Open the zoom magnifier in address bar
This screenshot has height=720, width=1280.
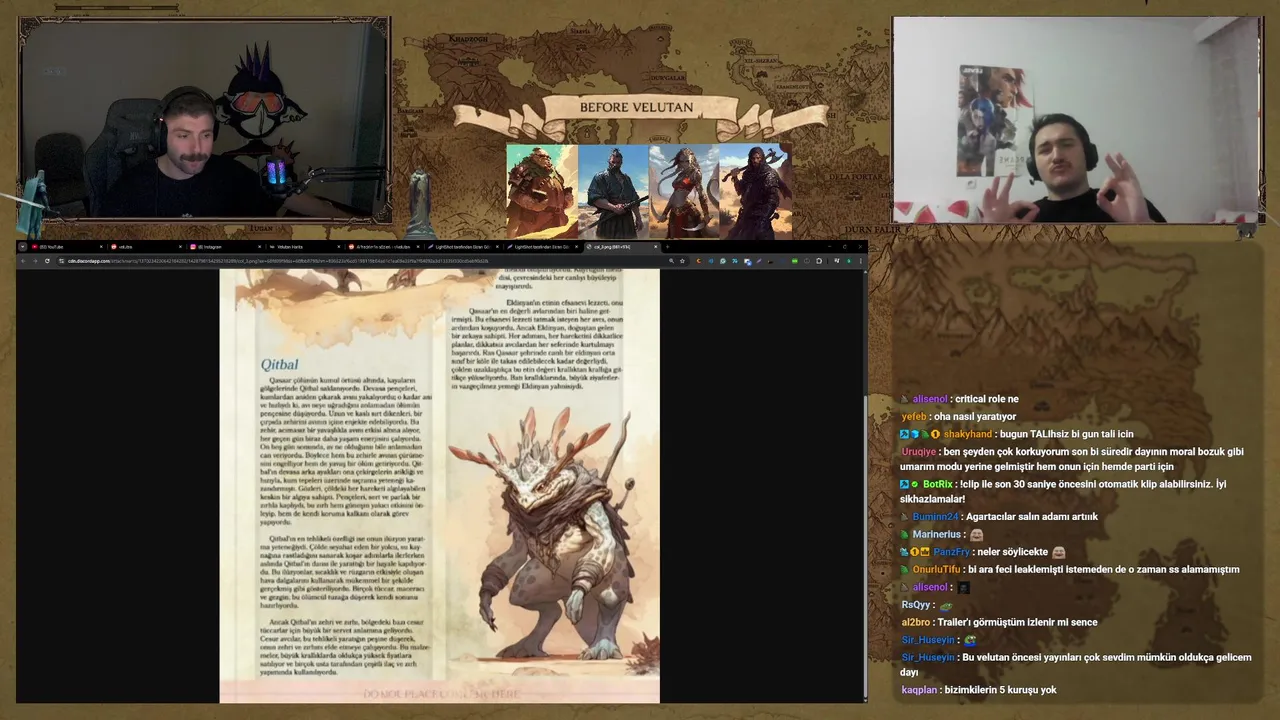pyautogui.click(x=671, y=261)
